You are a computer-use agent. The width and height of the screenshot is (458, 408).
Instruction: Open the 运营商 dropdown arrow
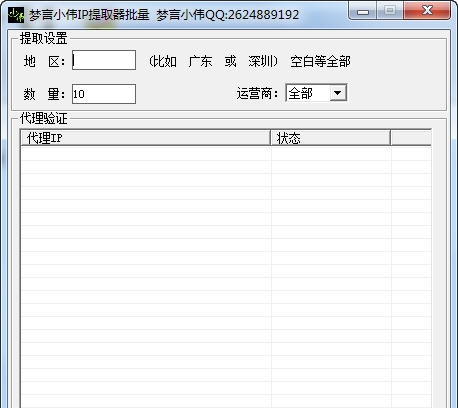coord(338,93)
